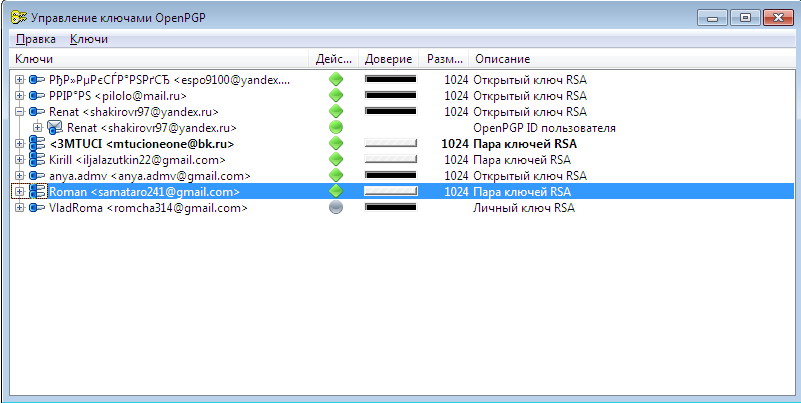Expand the Kirill iljalazutkin22 row

pyautogui.click(x=19, y=159)
